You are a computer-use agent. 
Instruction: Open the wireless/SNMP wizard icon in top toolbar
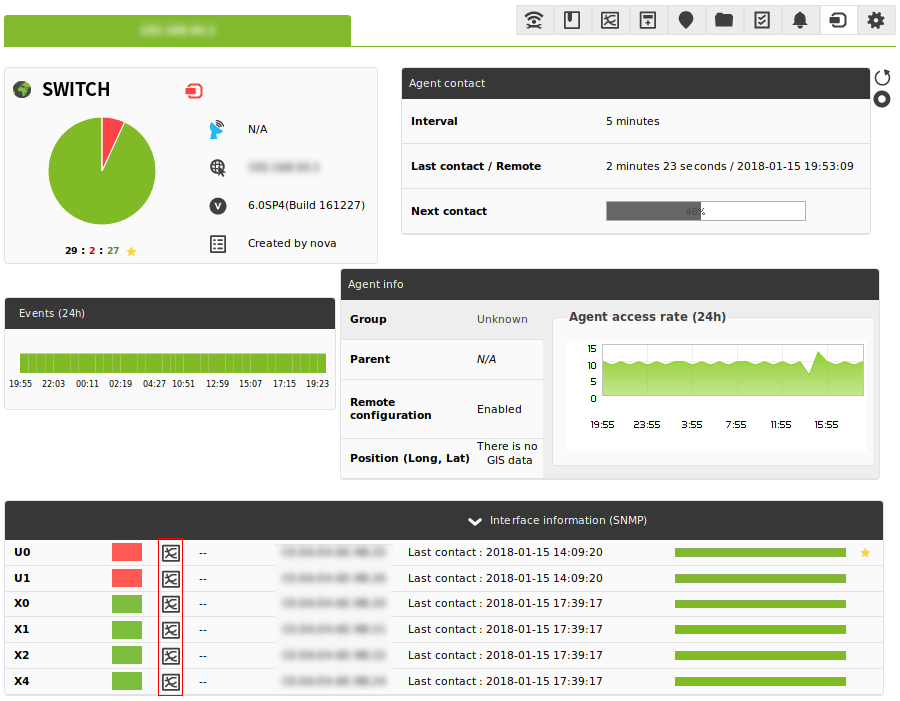tap(534, 21)
